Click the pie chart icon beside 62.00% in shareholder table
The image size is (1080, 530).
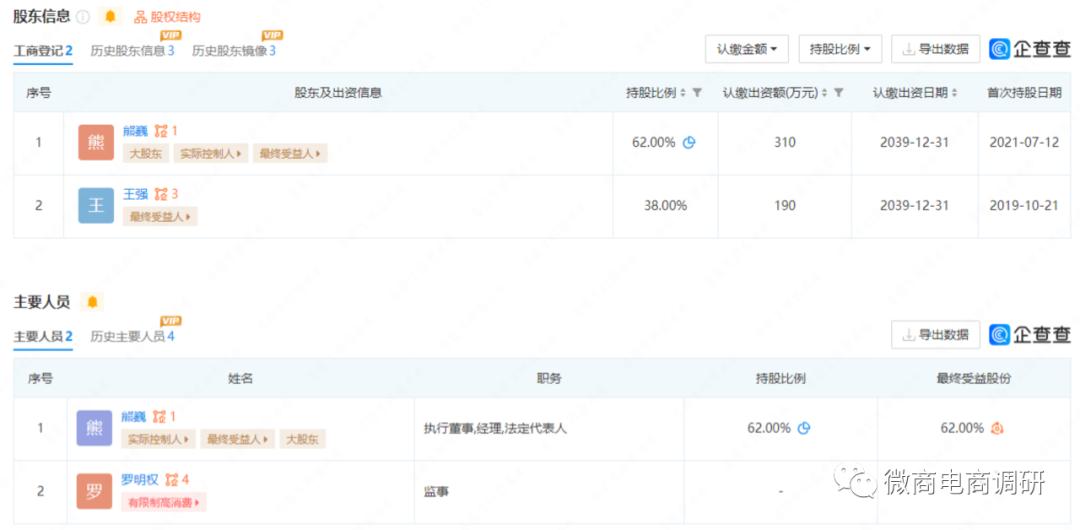coord(689,143)
